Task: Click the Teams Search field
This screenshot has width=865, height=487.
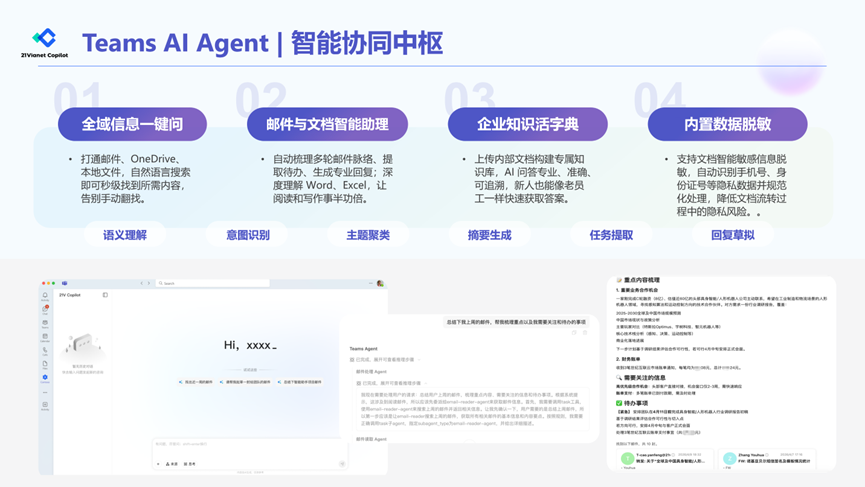Action: point(212,283)
